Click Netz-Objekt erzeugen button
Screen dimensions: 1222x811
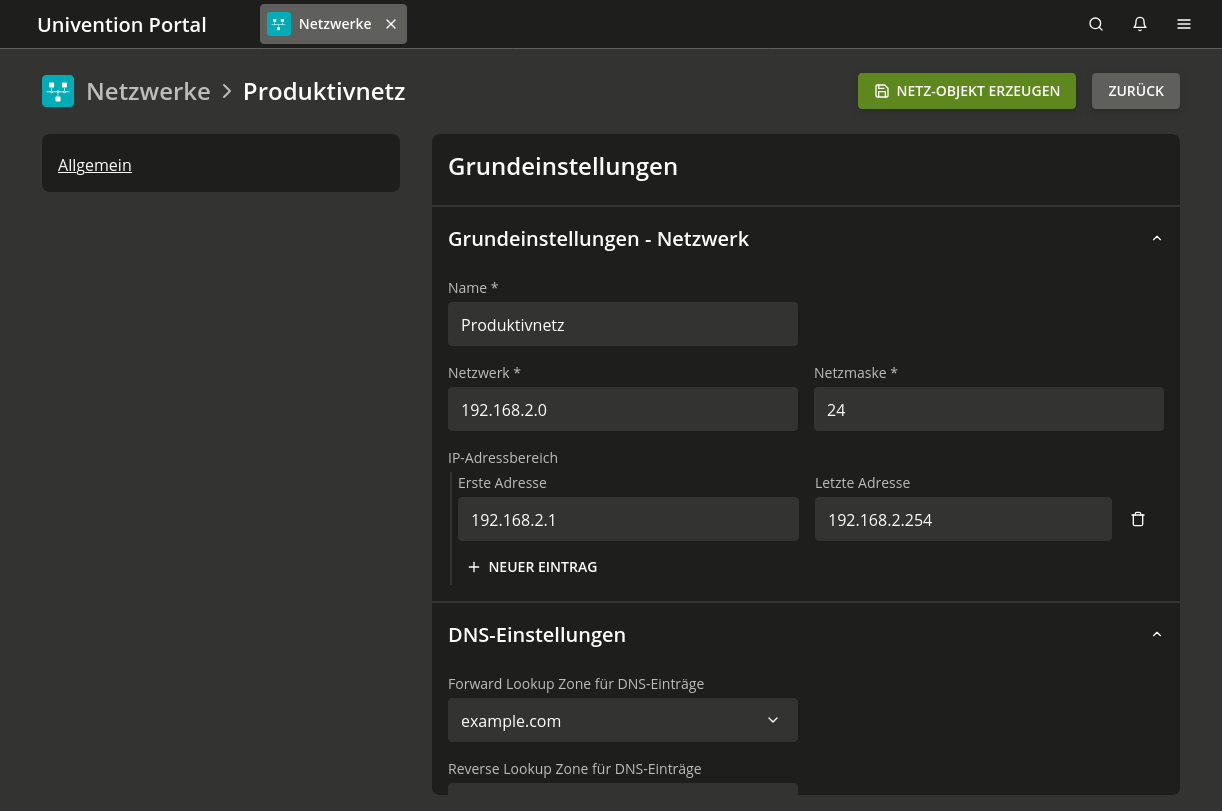[x=966, y=91]
